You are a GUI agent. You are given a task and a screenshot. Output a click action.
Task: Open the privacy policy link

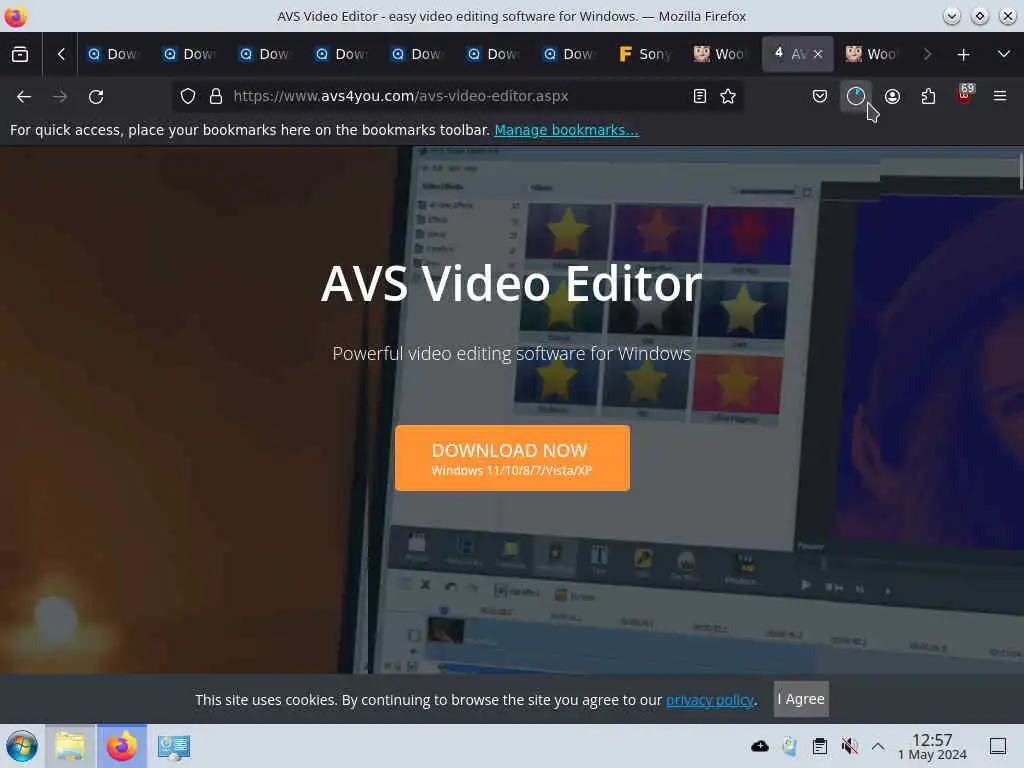(x=710, y=700)
